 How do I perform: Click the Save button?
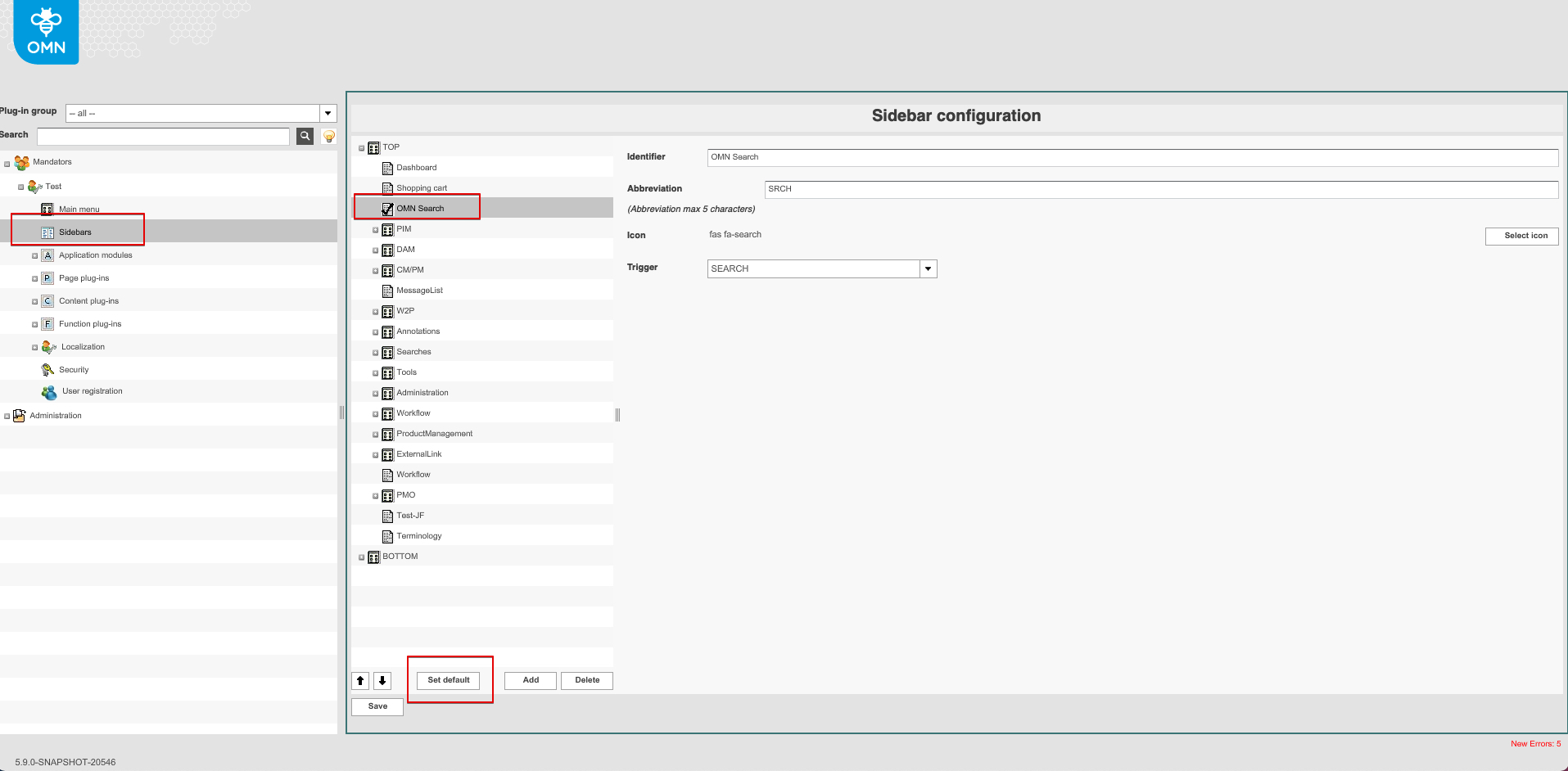point(377,706)
